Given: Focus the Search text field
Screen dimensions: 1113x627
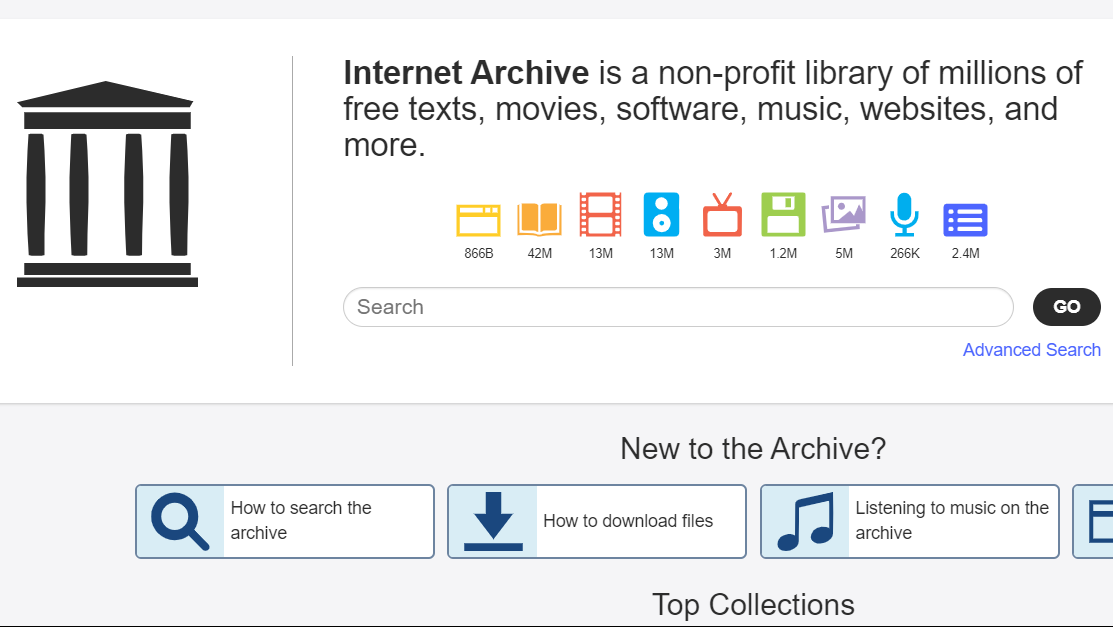Looking at the screenshot, I should click(x=678, y=307).
